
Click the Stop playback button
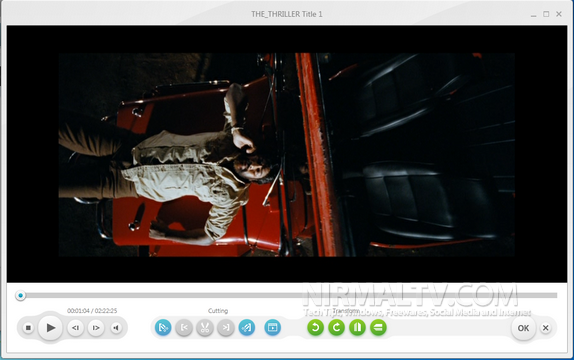(x=28, y=328)
